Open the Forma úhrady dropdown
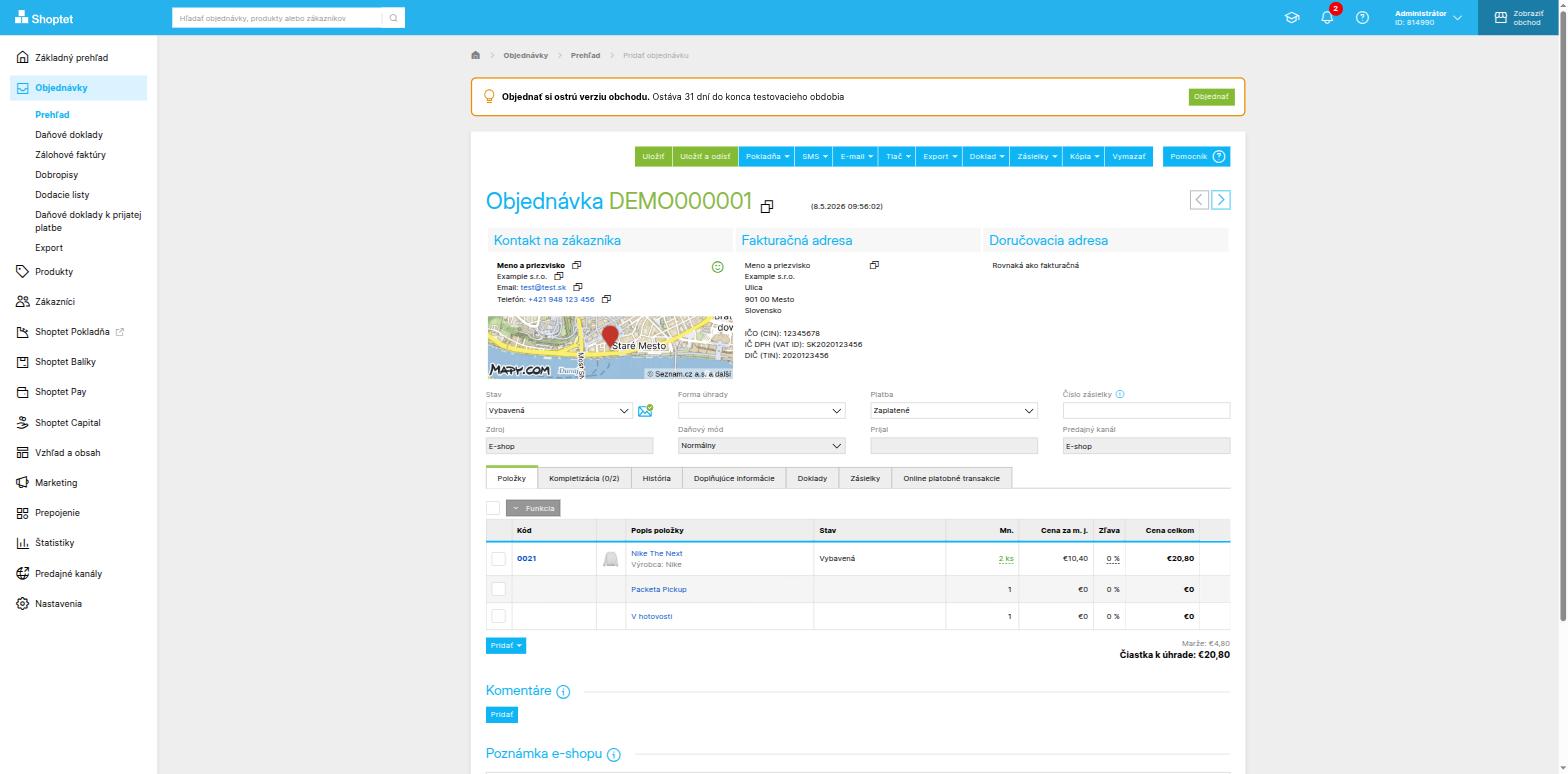Viewport: 1568px width, 774px height. (762, 410)
